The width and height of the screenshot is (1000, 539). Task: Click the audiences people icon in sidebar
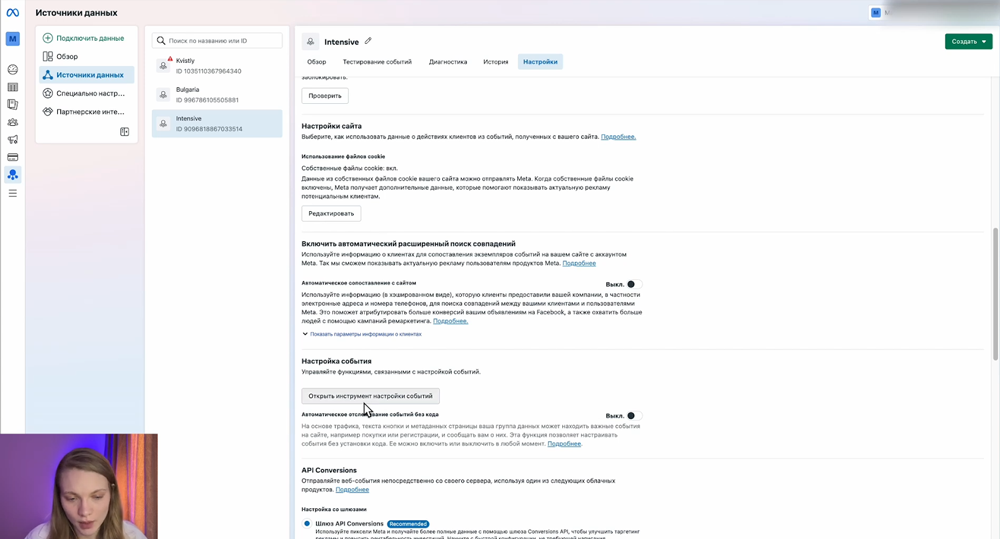[13, 122]
